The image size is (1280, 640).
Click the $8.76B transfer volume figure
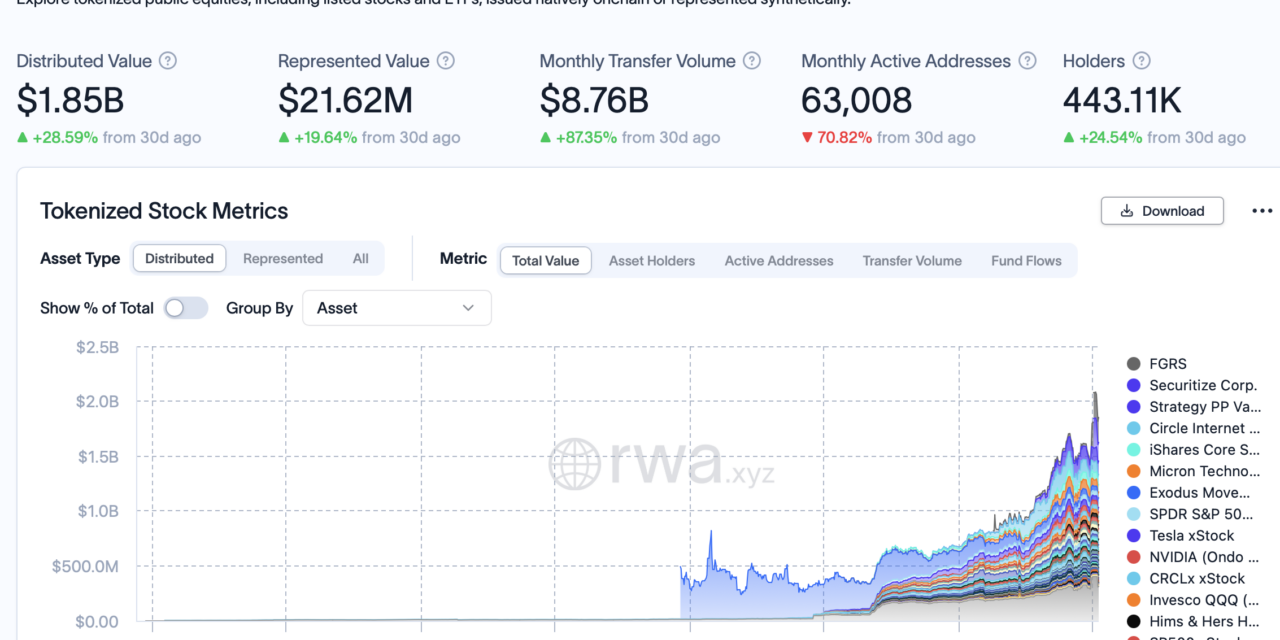point(594,100)
